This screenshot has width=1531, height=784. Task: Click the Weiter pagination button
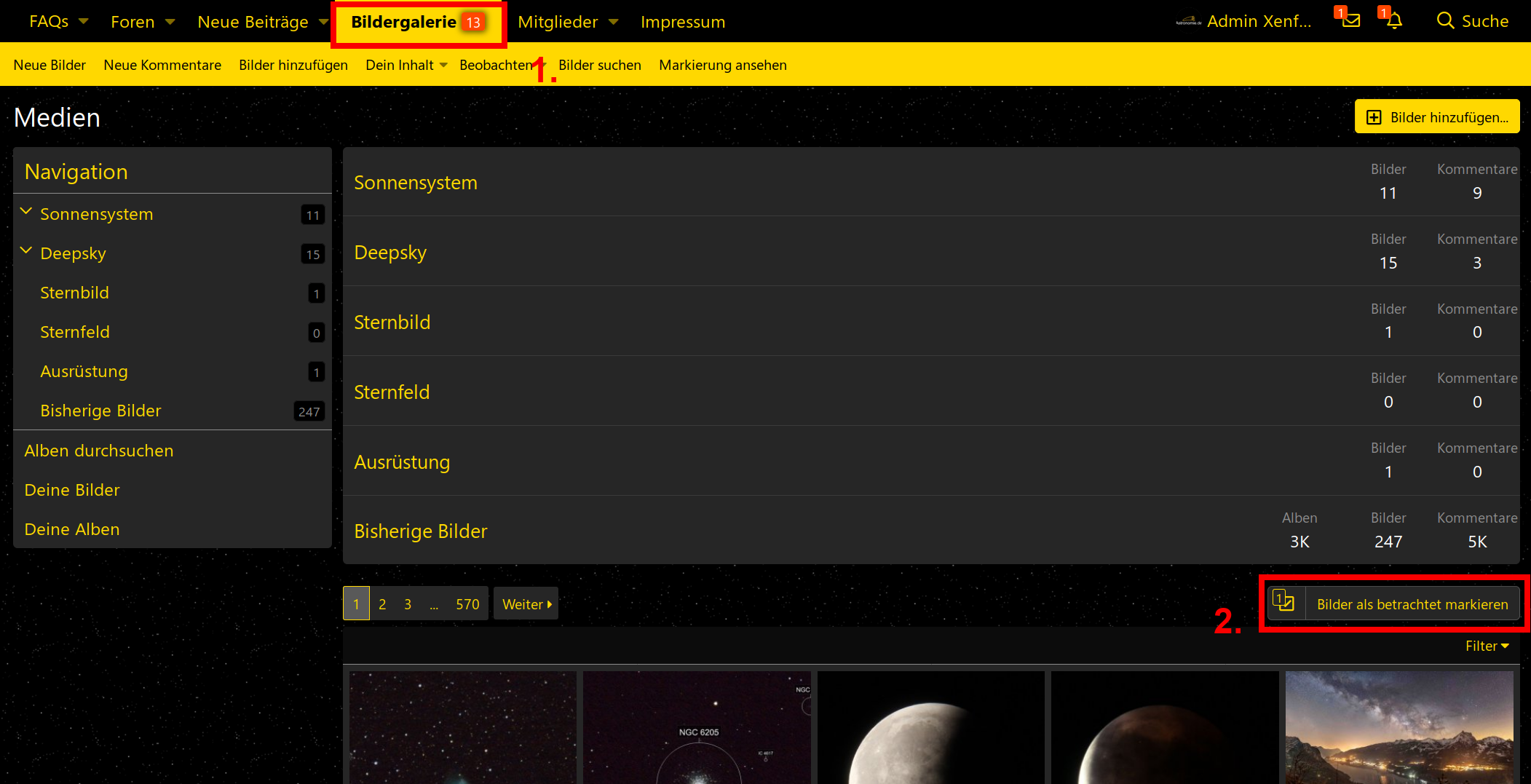[x=526, y=603]
